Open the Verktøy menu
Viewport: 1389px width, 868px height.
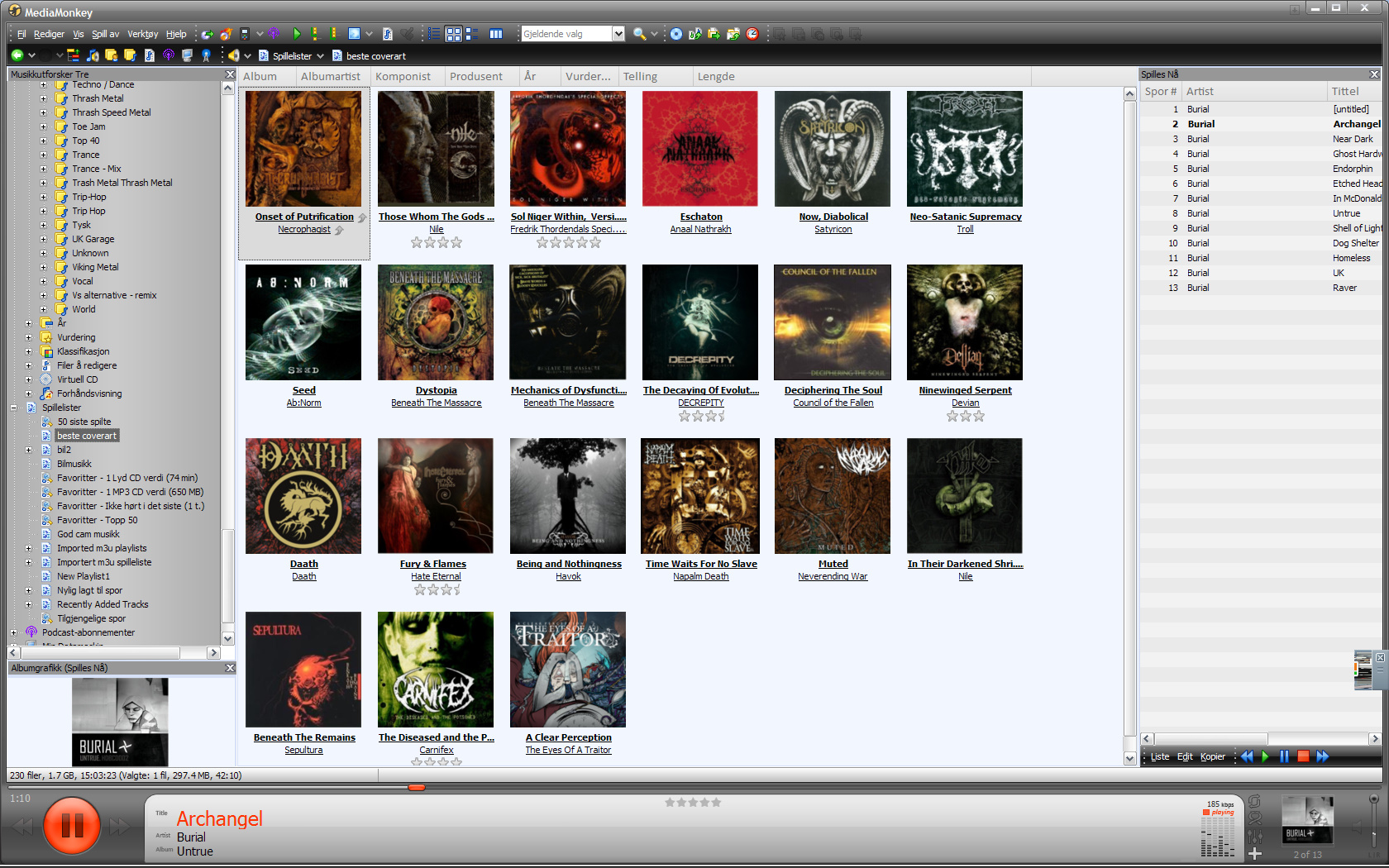(142, 34)
